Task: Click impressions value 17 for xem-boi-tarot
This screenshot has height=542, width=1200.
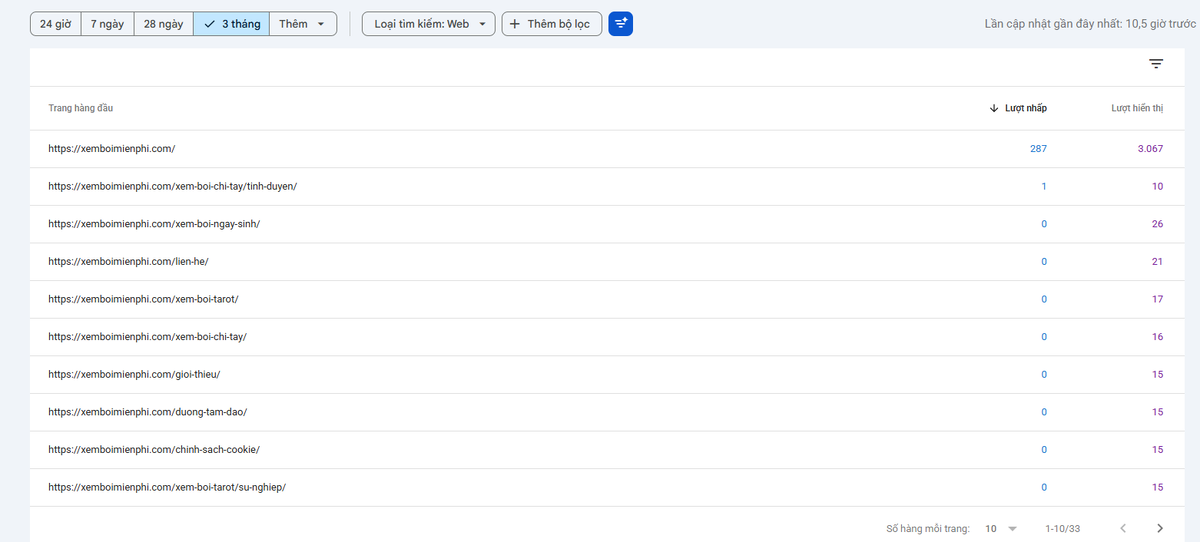Action: (1158, 299)
